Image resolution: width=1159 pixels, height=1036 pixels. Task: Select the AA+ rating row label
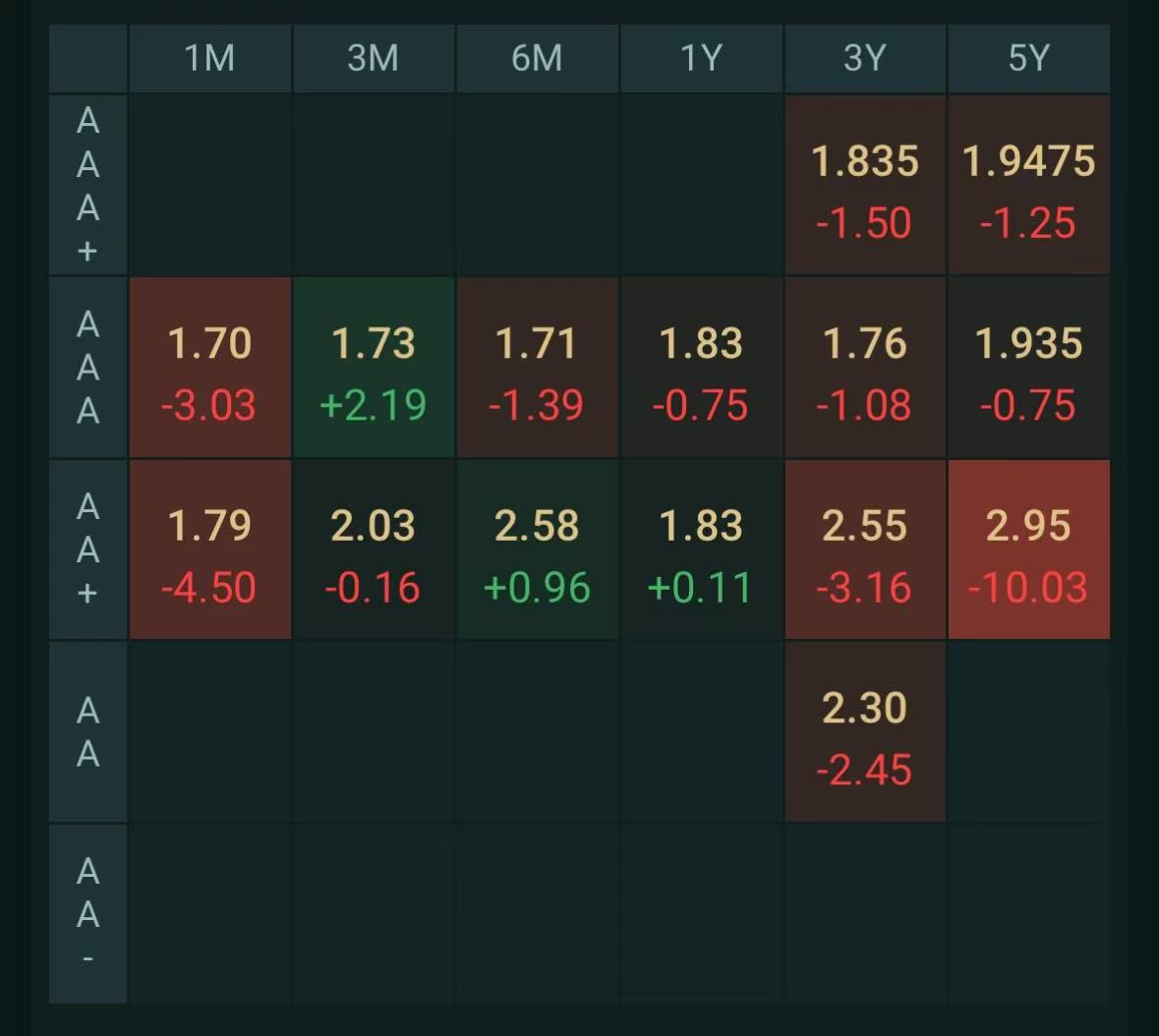point(87,549)
